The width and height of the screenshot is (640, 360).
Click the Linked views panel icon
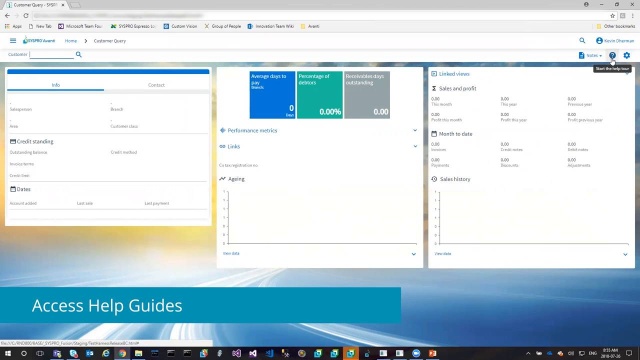(x=434, y=74)
